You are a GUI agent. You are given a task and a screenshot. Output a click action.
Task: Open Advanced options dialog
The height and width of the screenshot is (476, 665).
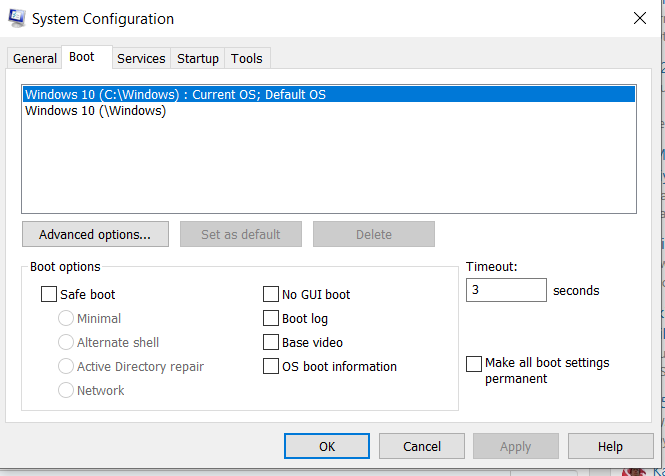[95, 235]
